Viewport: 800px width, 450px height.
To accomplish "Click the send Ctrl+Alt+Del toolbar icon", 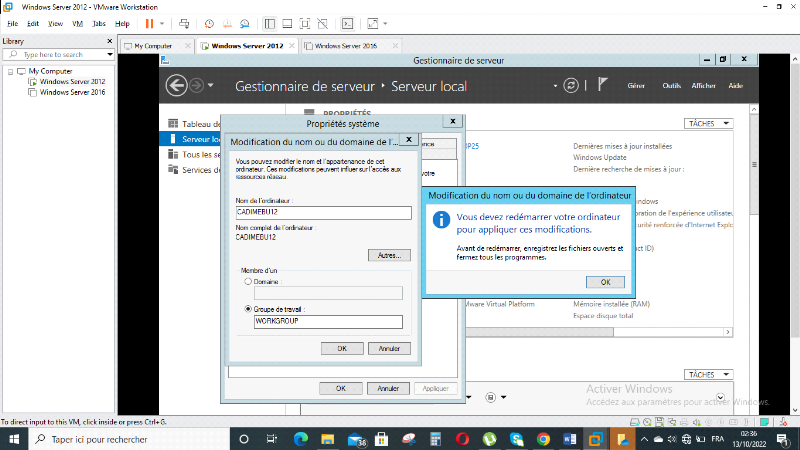I will coord(185,22).
